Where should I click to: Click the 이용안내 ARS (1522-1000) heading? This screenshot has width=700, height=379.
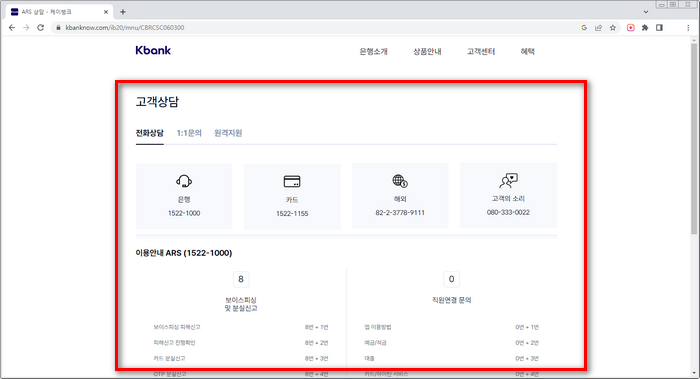[184, 253]
